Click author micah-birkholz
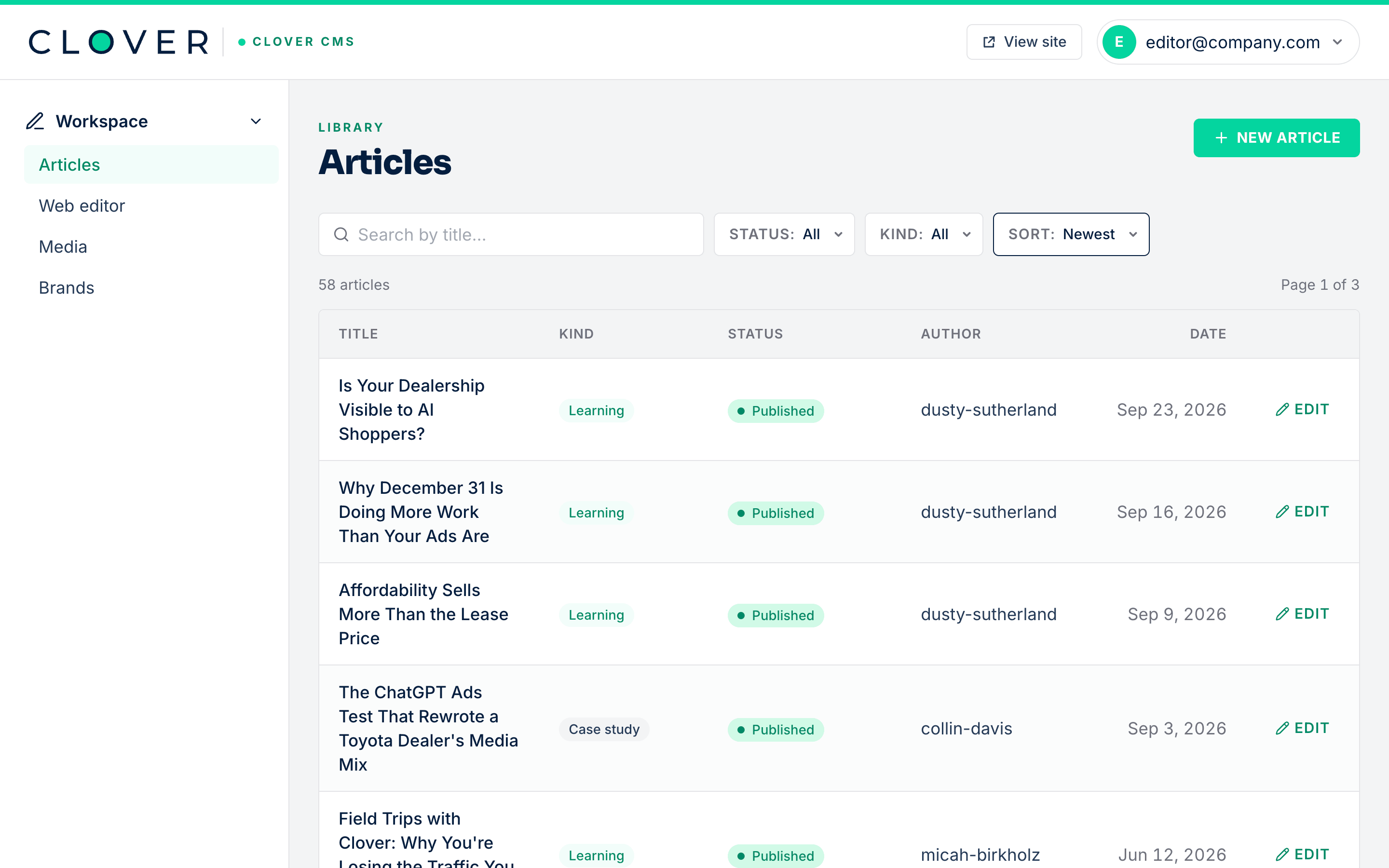1389x868 pixels. [980, 855]
